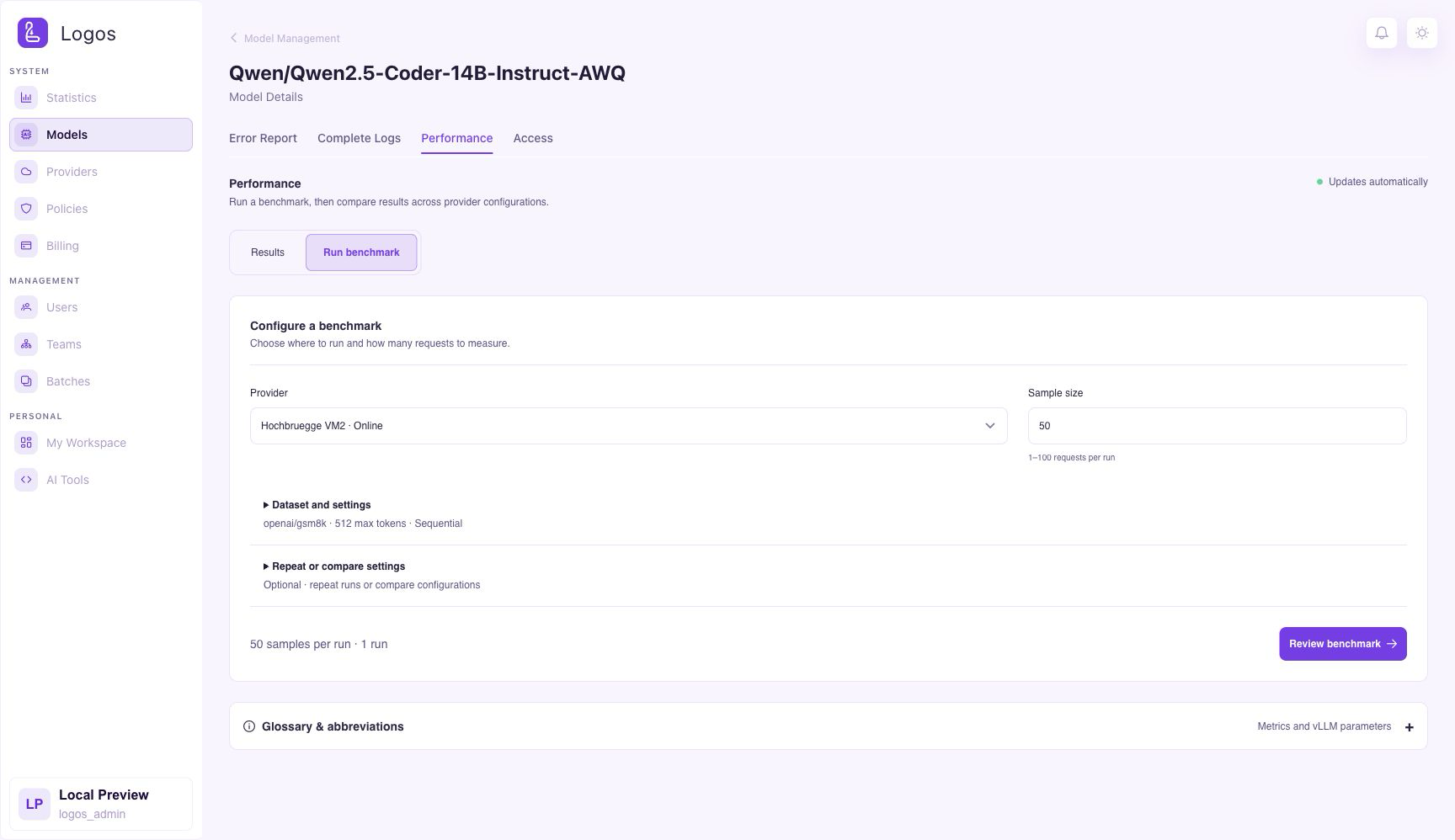Click the Model Management breadcrumb link

click(x=292, y=39)
